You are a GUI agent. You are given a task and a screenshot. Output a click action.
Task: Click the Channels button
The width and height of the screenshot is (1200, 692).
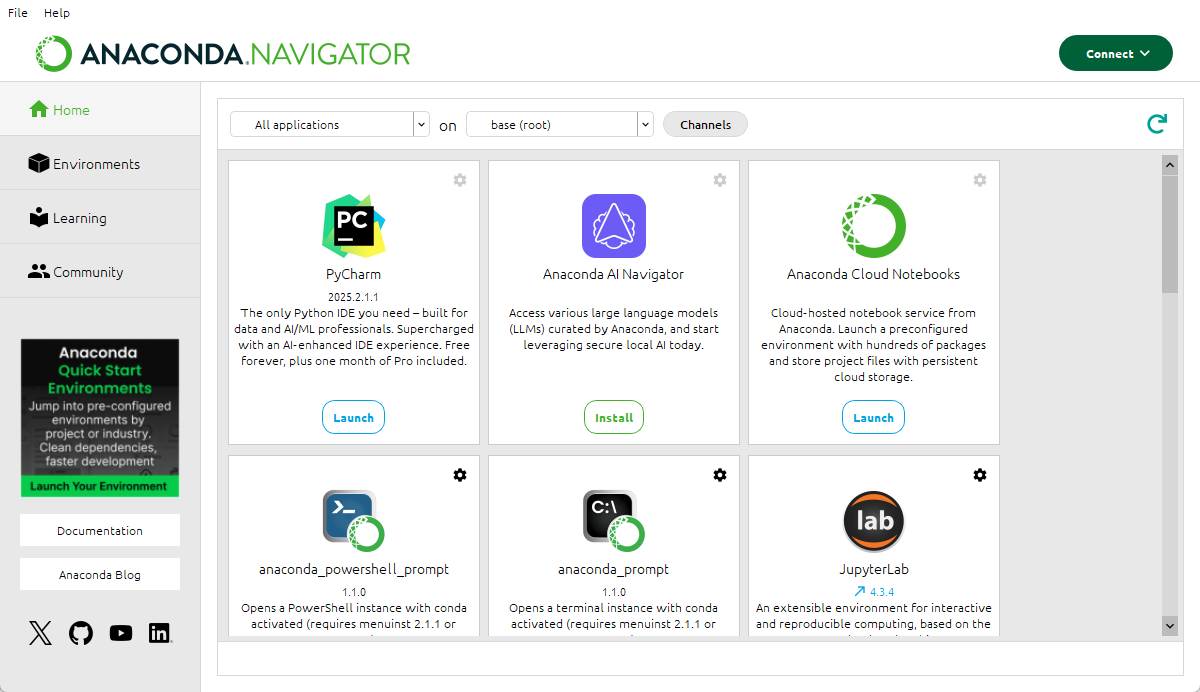pyautogui.click(x=706, y=124)
